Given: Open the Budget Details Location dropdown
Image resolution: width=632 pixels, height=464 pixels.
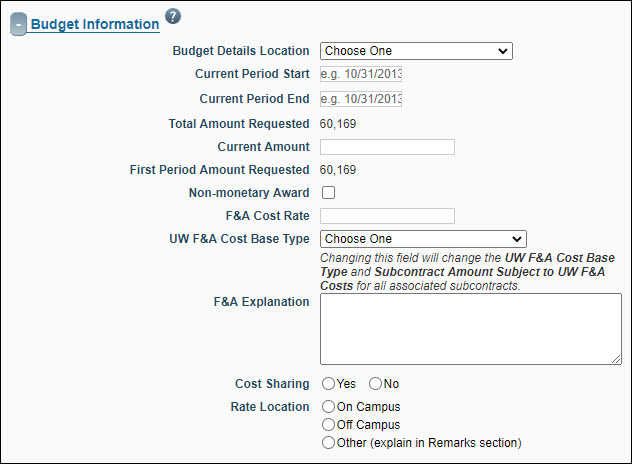Looking at the screenshot, I should (x=416, y=51).
